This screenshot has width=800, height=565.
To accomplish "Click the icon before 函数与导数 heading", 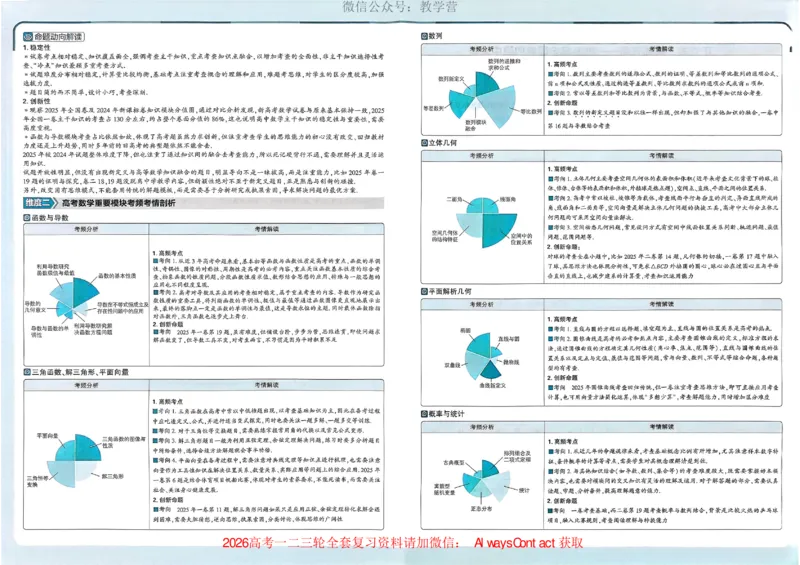I will pyautogui.click(x=27, y=218).
